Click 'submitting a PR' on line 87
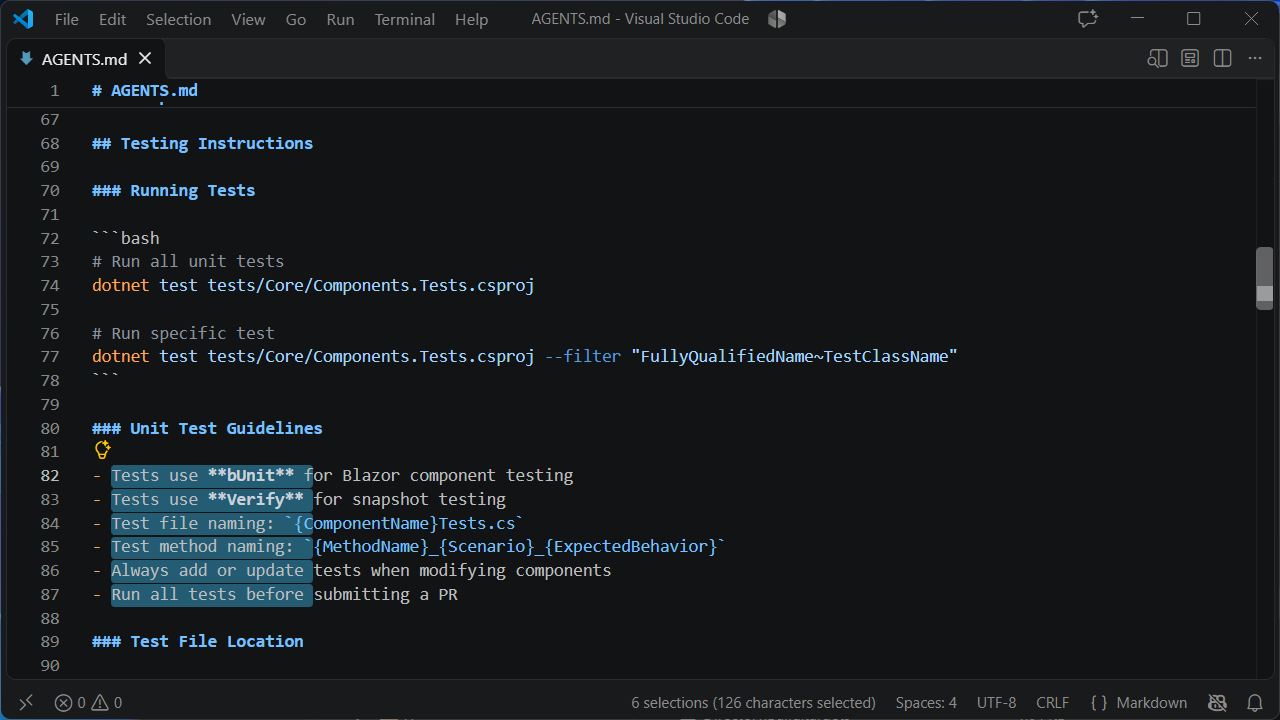This screenshot has height=720, width=1280. point(386,594)
